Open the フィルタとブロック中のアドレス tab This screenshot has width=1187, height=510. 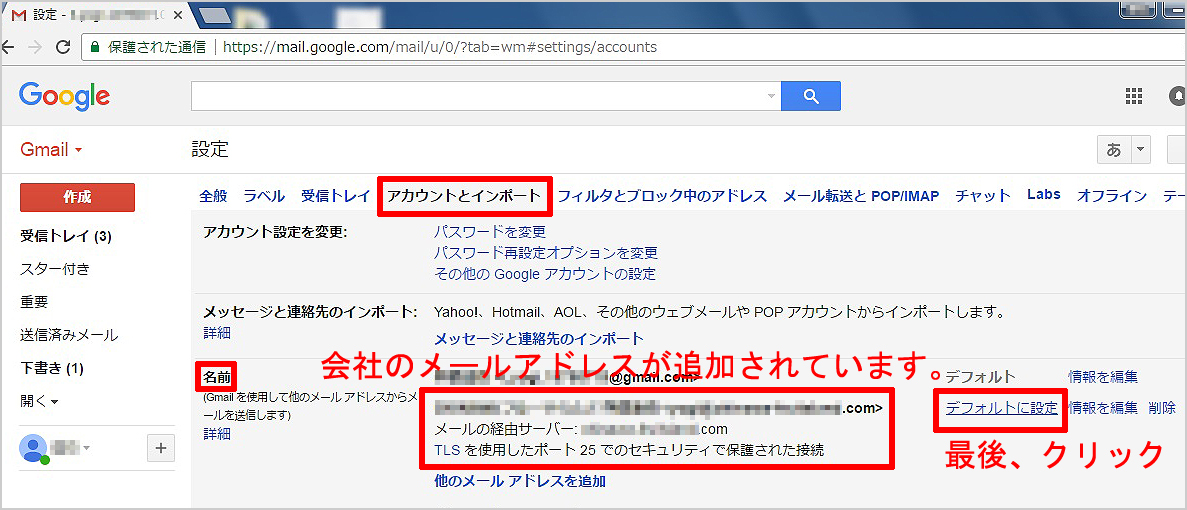click(x=662, y=196)
